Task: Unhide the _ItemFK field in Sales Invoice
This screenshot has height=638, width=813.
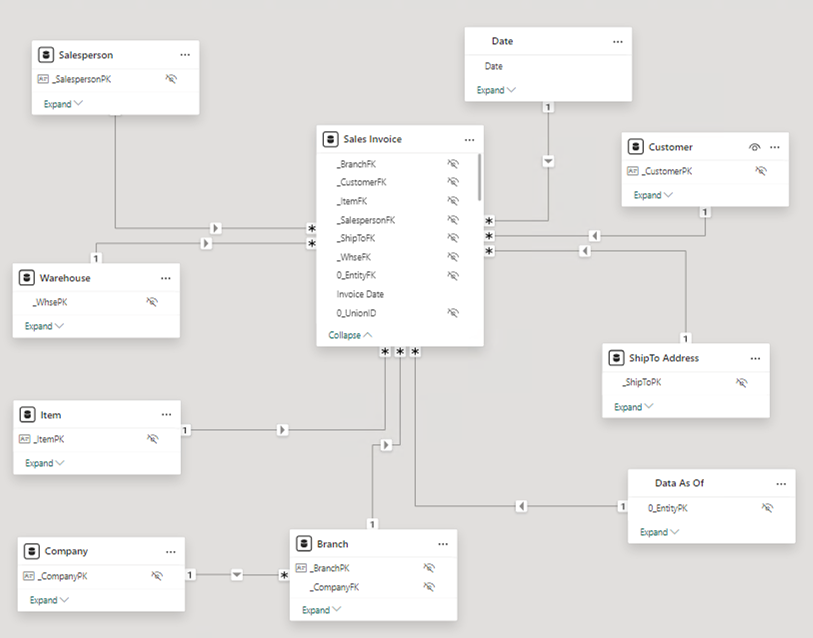Action: tap(453, 201)
